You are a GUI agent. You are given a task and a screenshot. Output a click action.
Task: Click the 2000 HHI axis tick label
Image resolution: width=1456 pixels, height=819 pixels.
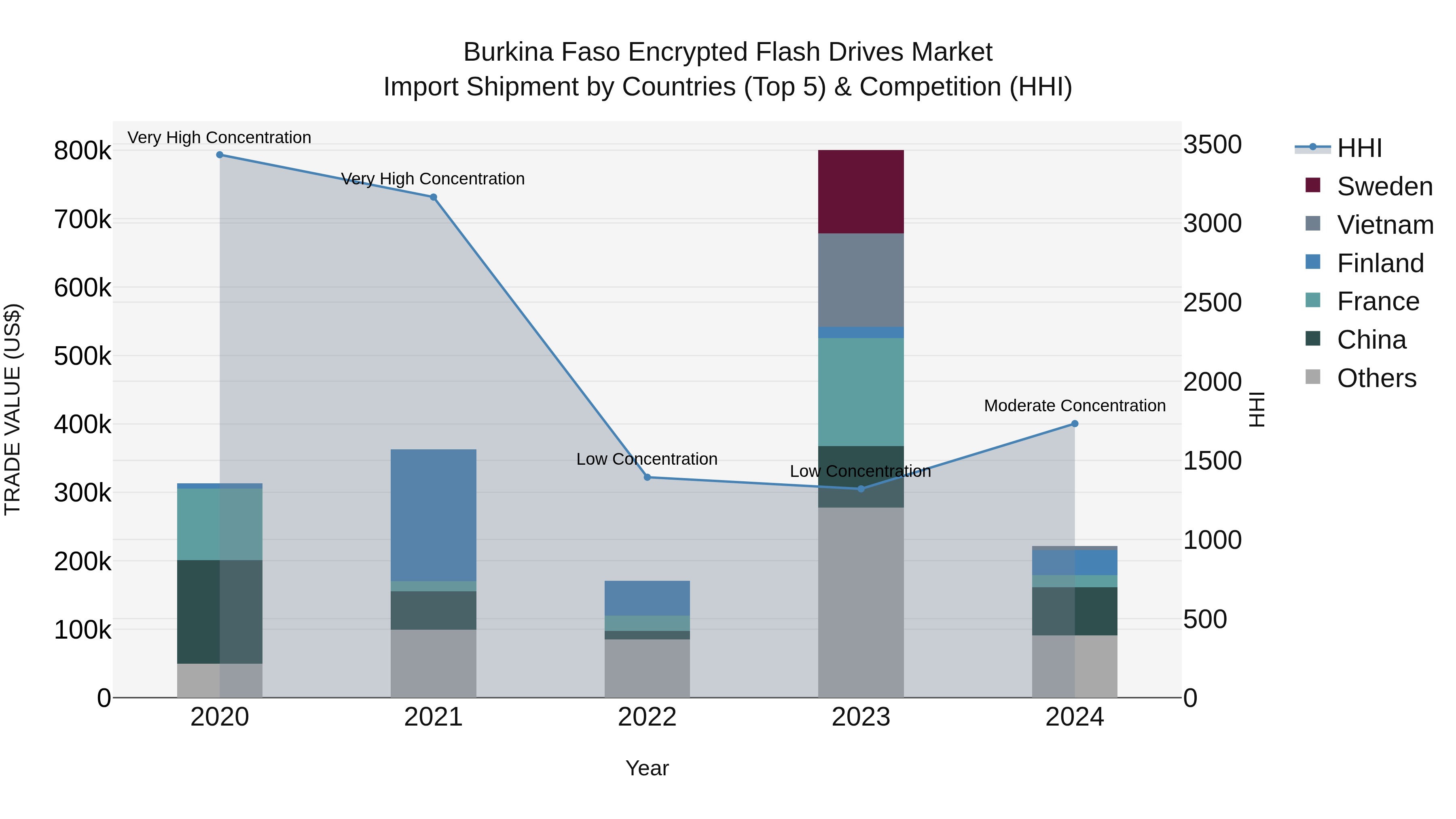point(1213,382)
